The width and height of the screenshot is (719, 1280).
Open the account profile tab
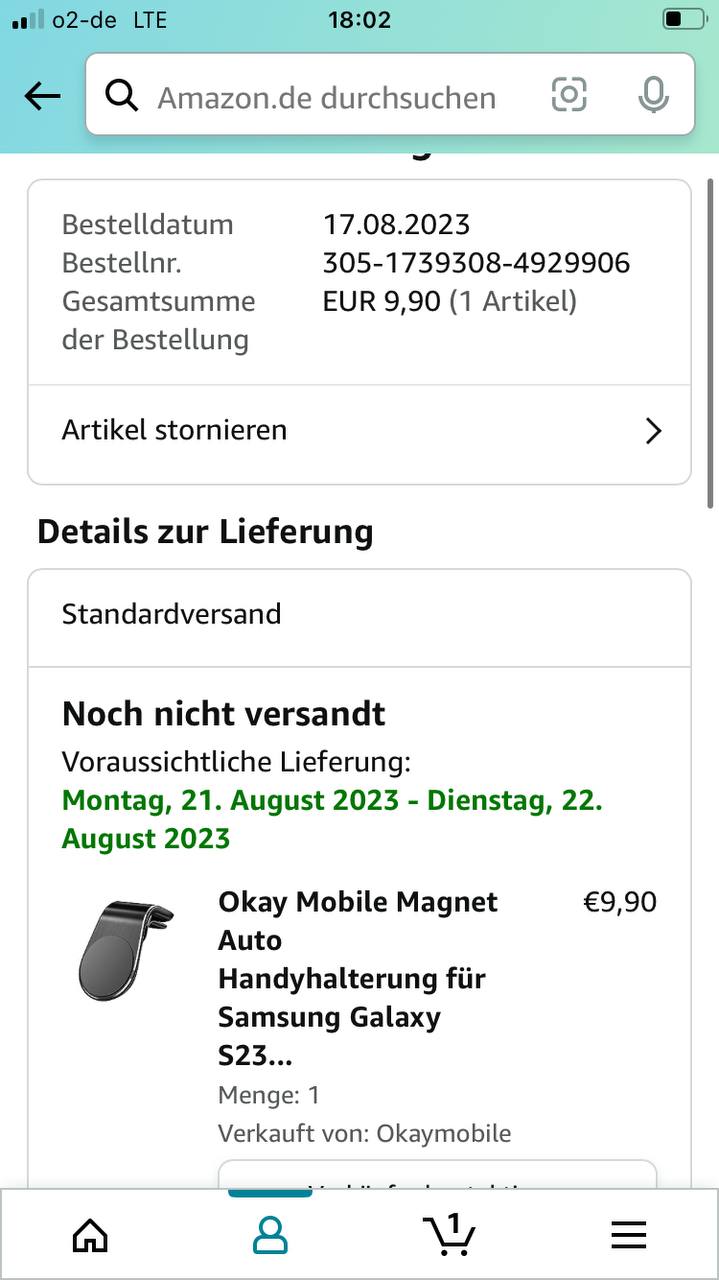point(270,1236)
